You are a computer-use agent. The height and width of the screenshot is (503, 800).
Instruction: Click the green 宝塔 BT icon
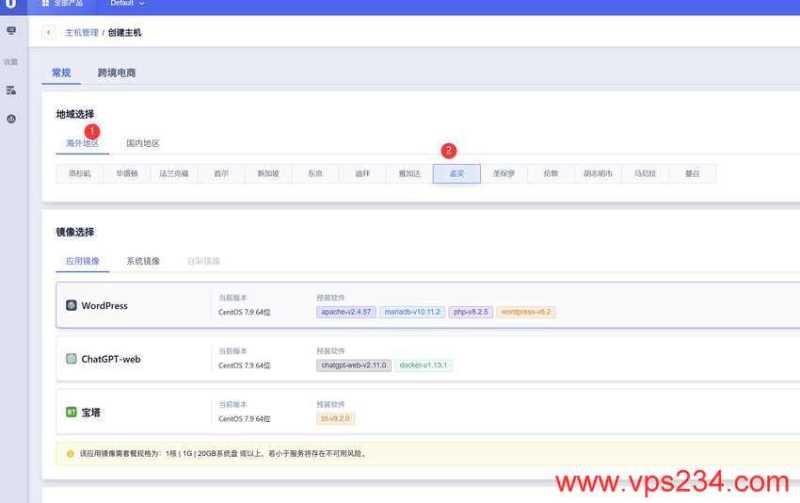coord(71,411)
